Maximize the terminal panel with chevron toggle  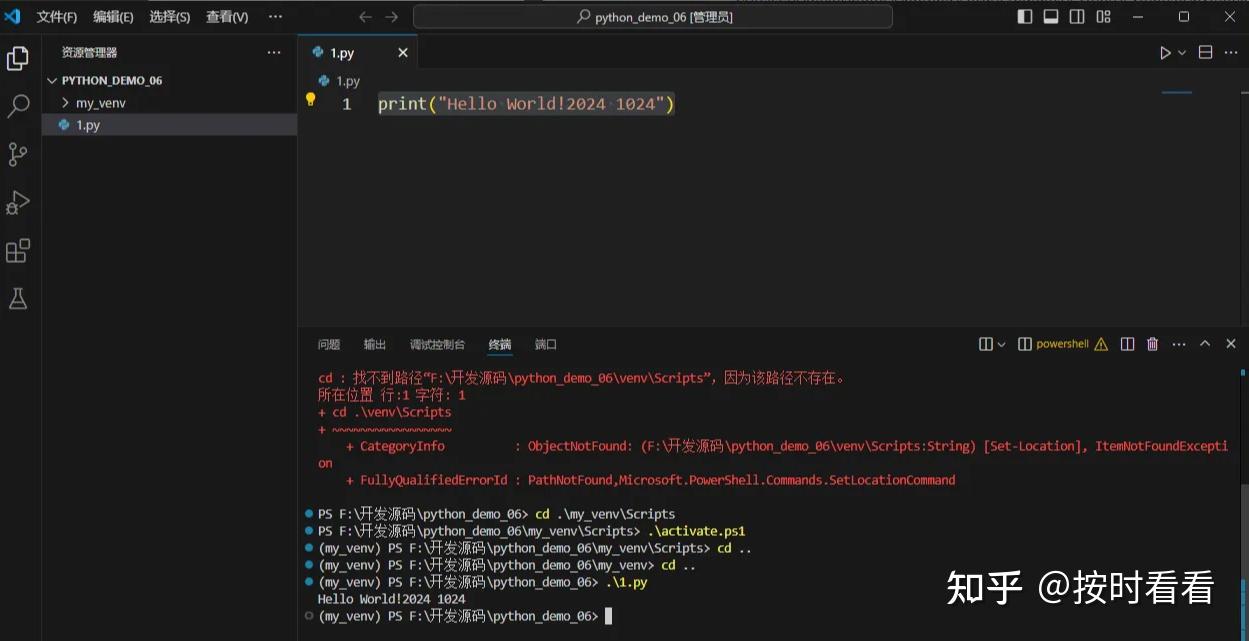(1205, 343)
